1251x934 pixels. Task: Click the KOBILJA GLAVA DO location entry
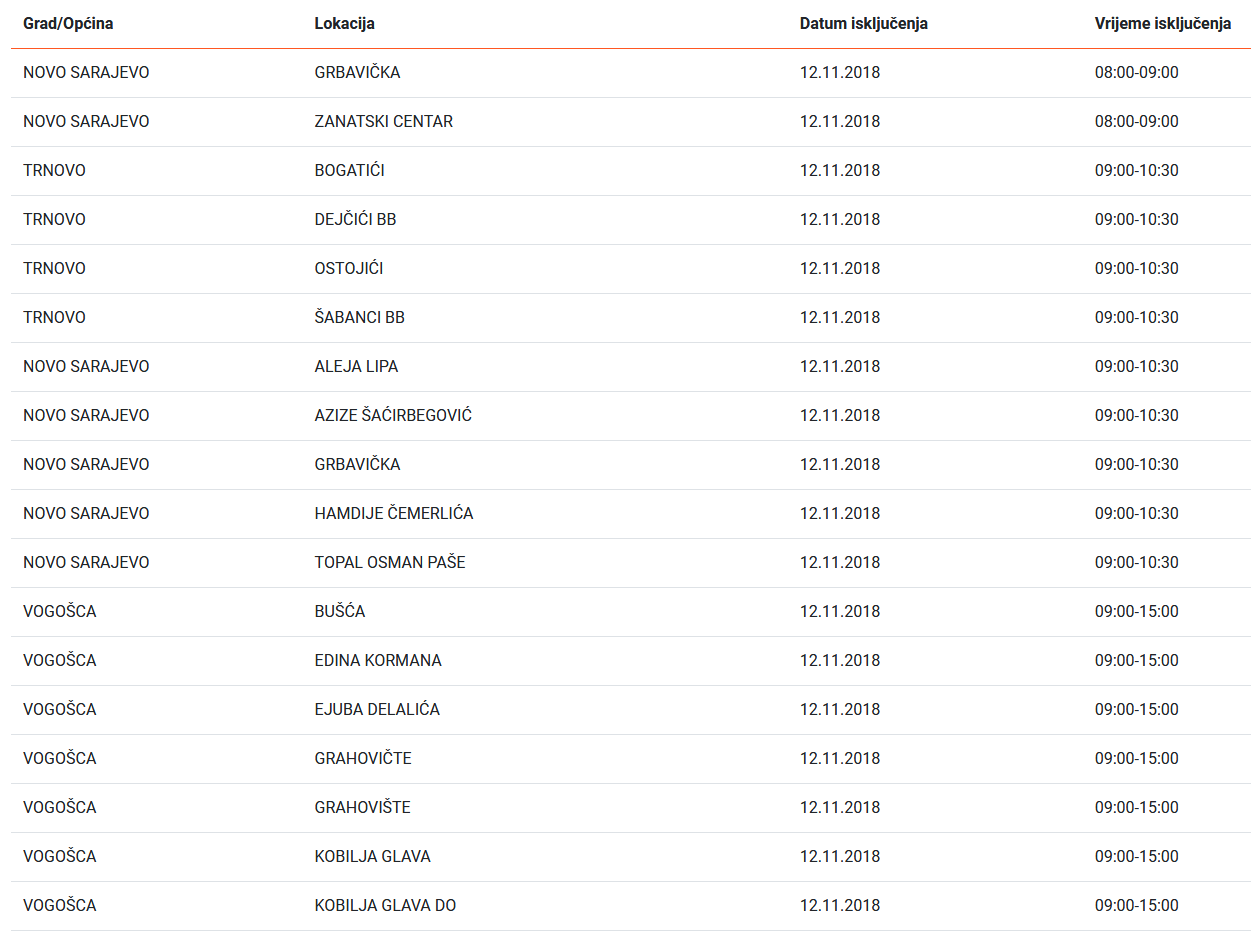[x=385, y=906]
